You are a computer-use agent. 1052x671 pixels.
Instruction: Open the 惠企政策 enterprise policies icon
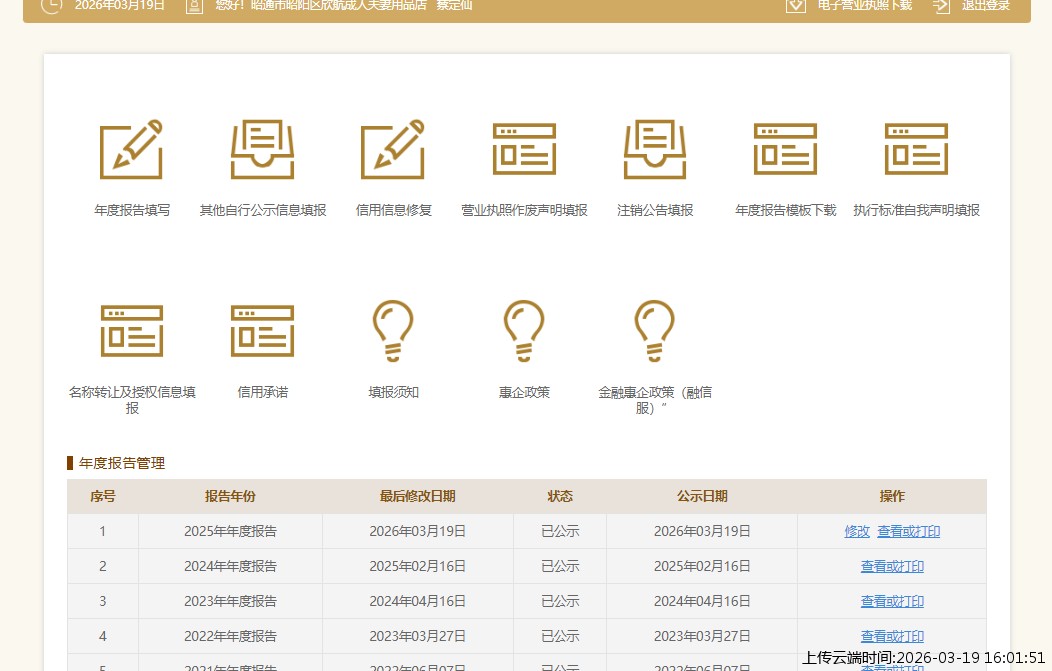point(524,331)
